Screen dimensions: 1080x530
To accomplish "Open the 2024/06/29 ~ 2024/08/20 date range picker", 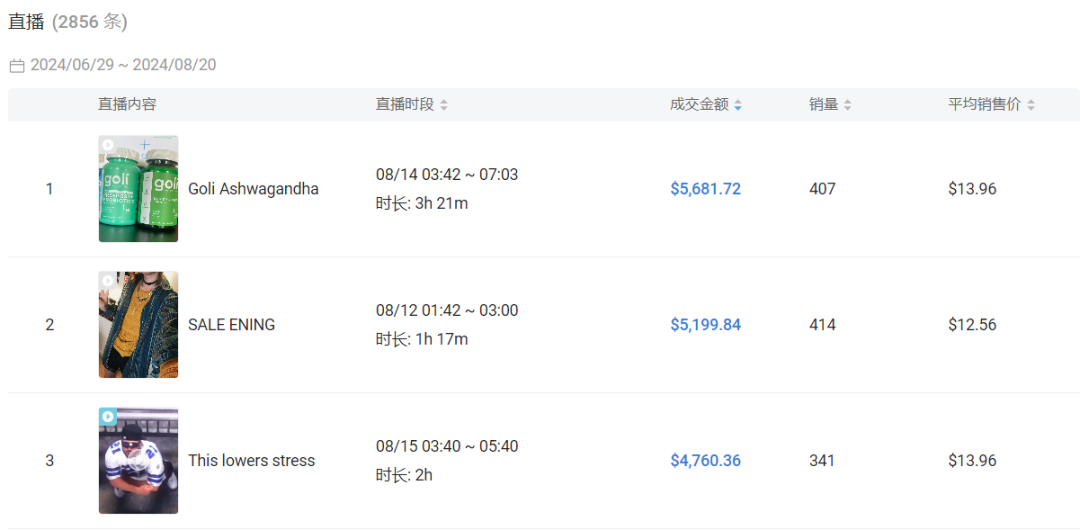I will pos(123,65).
